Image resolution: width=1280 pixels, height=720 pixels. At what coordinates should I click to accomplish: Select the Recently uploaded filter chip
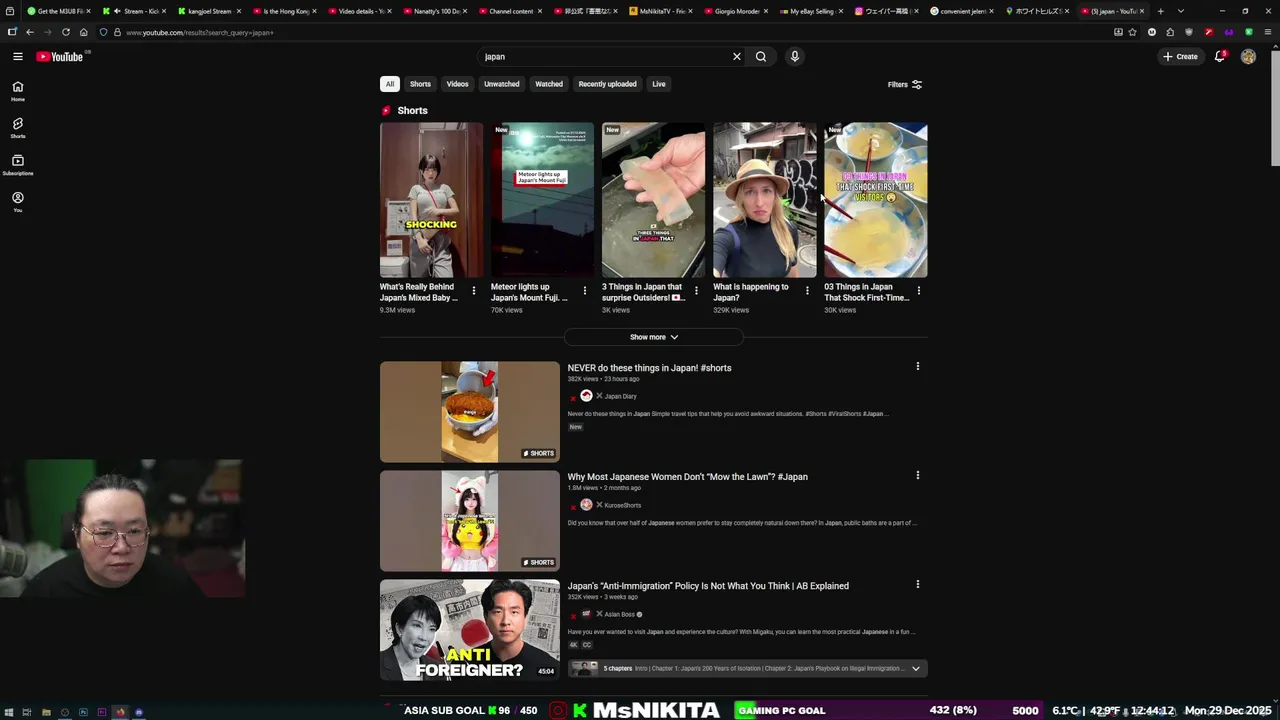(x=607, y=84)
